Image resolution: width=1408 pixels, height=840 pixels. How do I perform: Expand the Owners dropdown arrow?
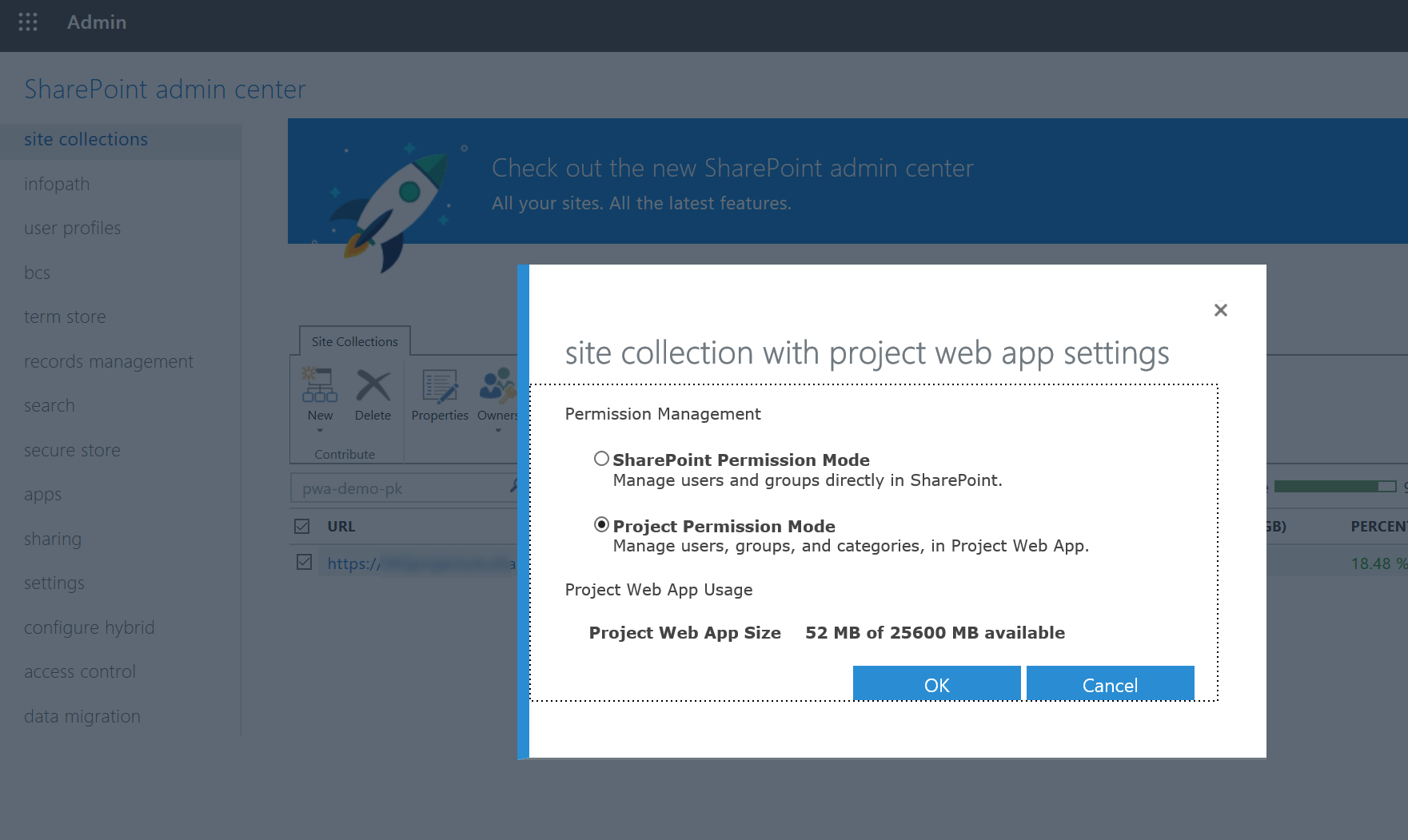pos(498,431)
